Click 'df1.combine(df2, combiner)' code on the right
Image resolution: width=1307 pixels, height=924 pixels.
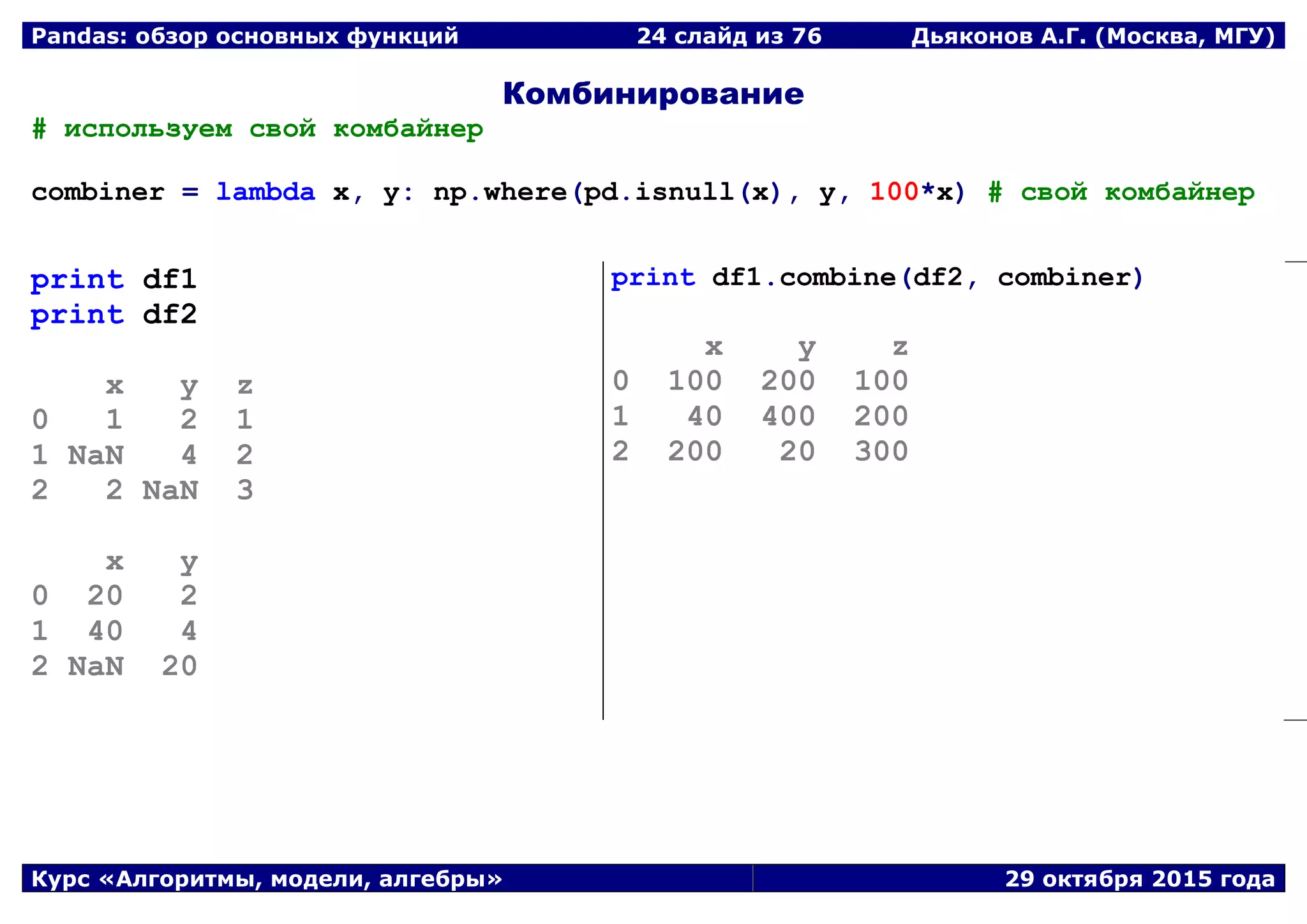[x=928, y=278]
